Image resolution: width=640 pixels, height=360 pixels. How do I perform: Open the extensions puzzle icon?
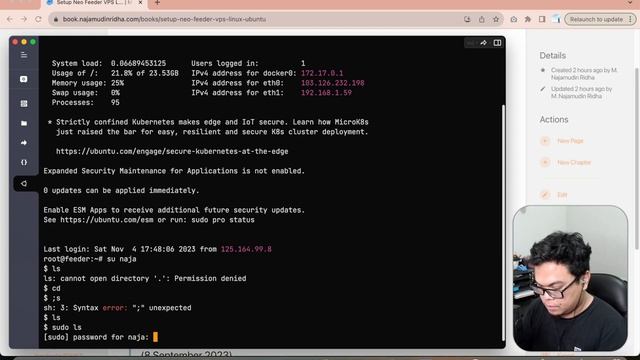click(x=528, y=19)
